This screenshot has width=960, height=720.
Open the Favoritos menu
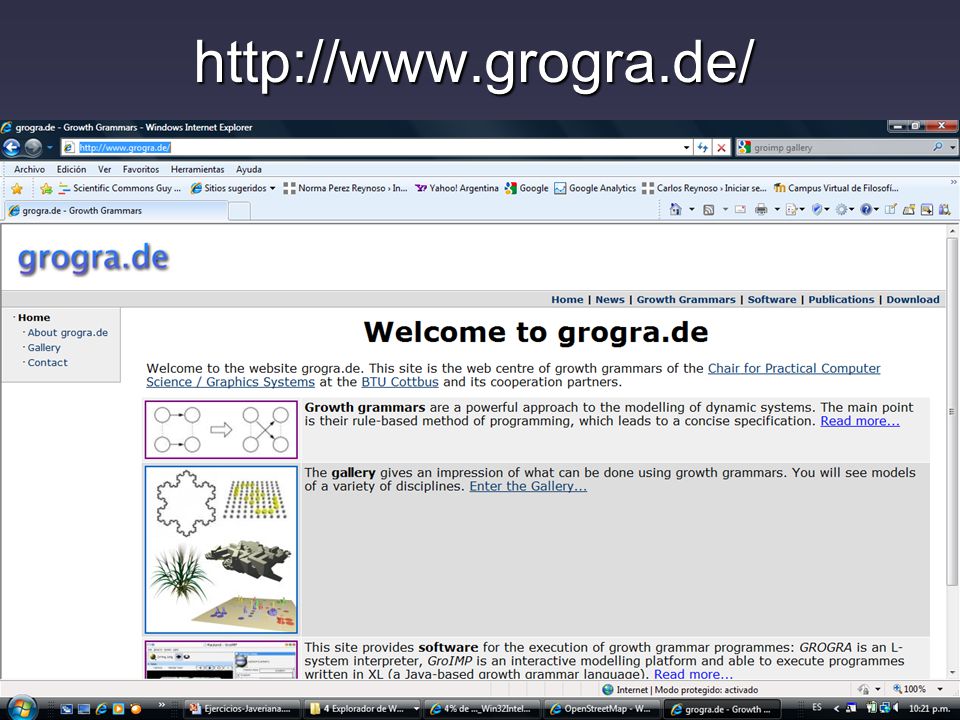pyautogui.click(x=141, y=170)
